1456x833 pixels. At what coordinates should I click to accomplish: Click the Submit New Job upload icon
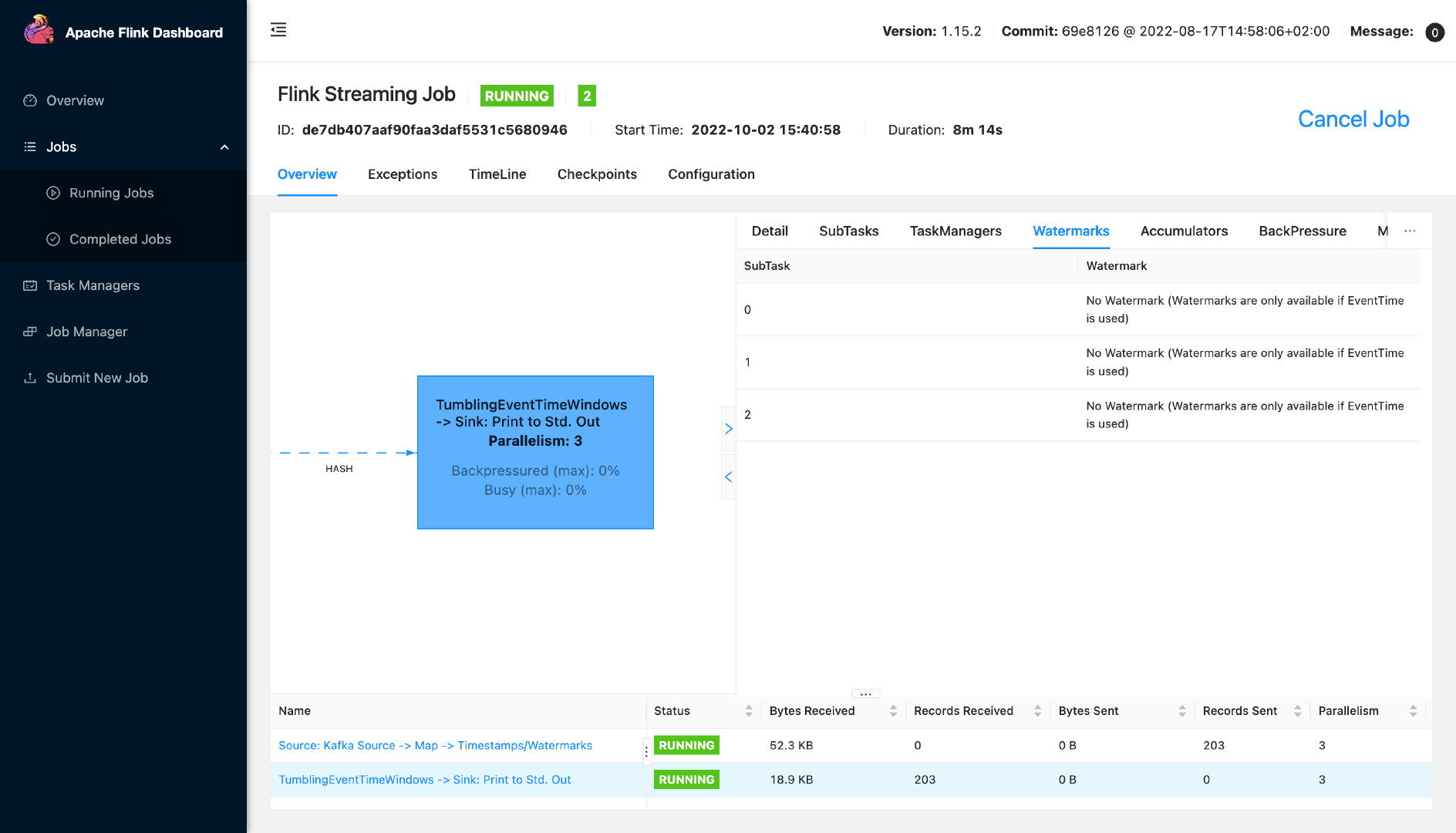pyautogui.click(x=30, y=378)
